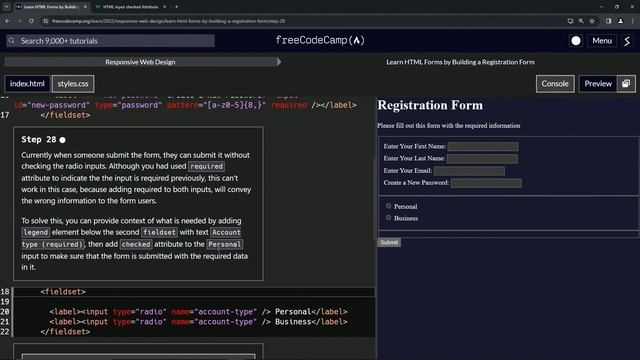This screenshot has width=640, height=360.
Task: Submit the registration form preview
Action: [x=389, y=242]
